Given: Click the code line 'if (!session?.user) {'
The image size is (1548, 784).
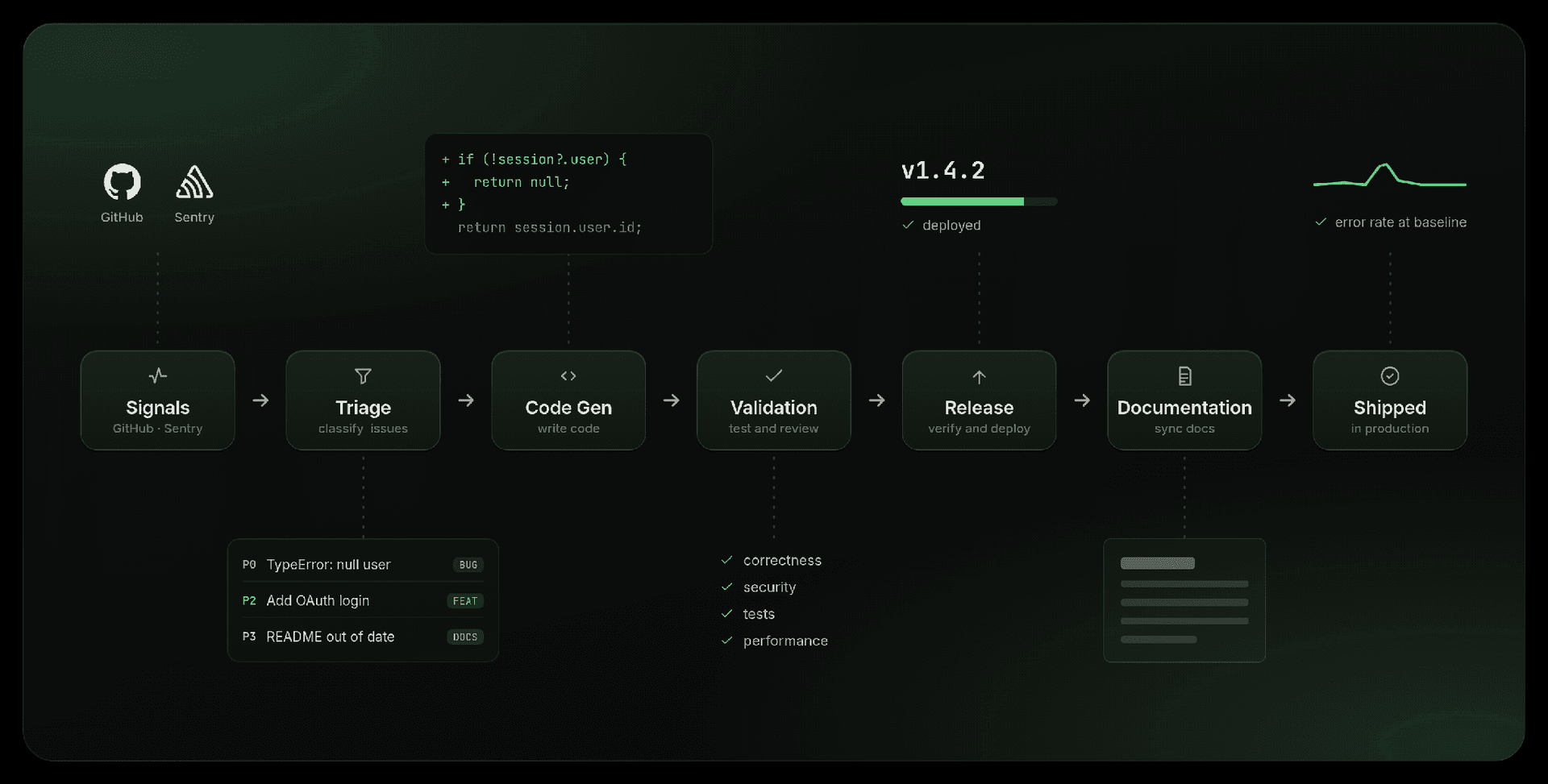Looking at the screenshot, I should pos(542,159).
